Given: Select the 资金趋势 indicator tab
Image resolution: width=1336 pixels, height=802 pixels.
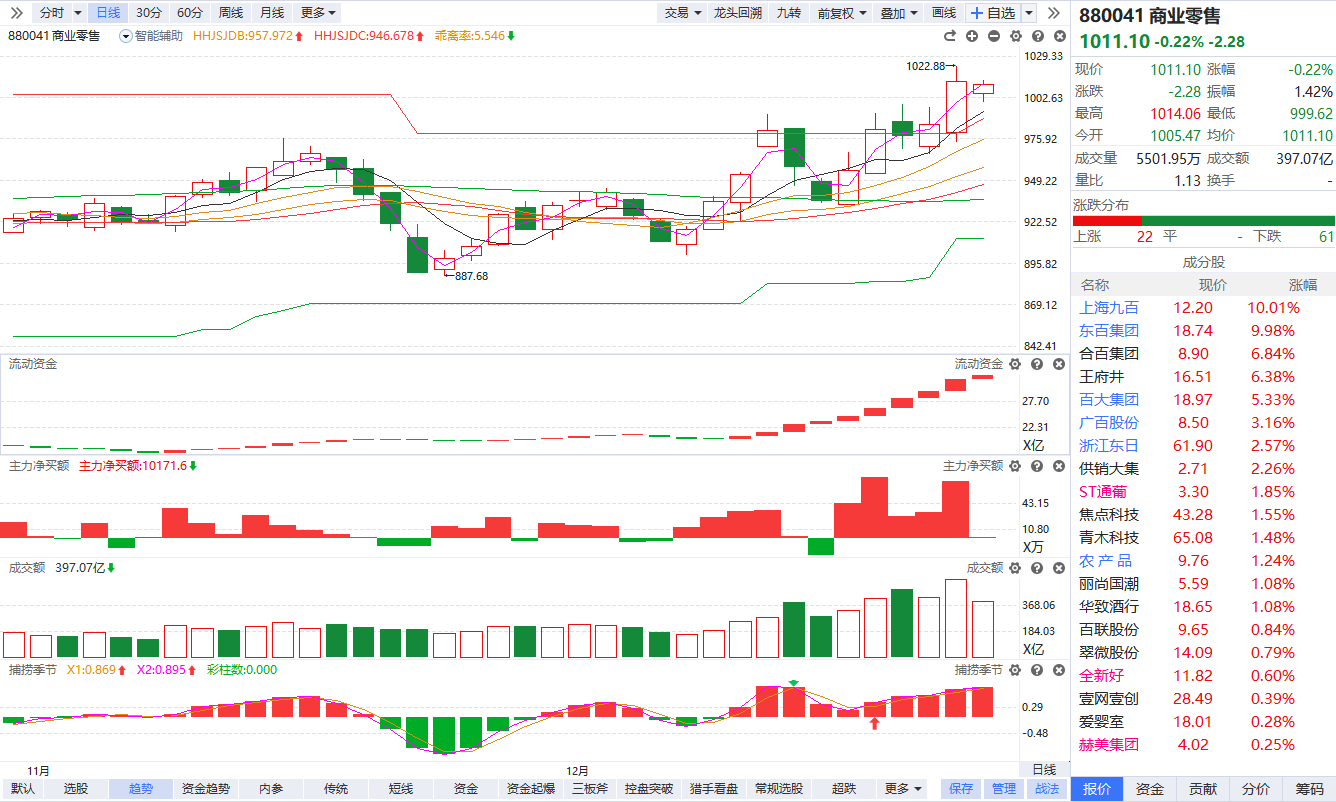Looking at the screenshot, I should click(x=206, y=788).
